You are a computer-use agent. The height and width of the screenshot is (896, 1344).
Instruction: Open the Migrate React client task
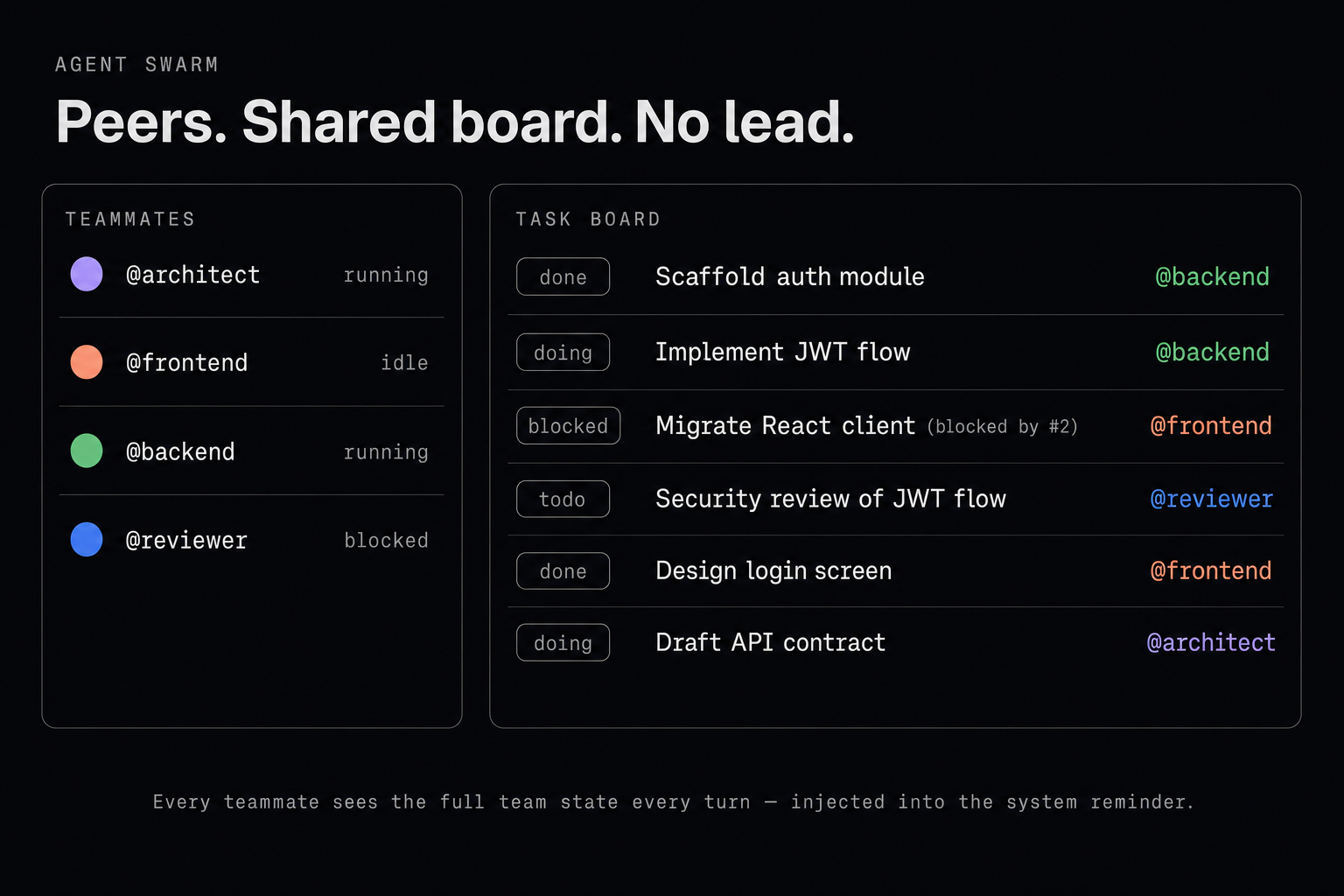pyautogui.click(x=785, y=425)
